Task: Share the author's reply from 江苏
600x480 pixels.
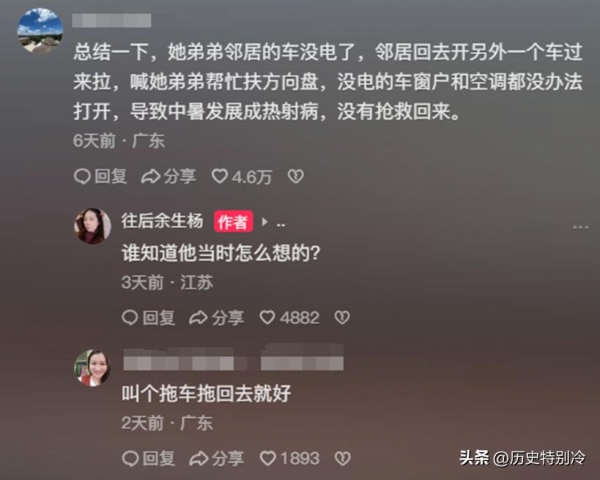Action: [x=216, y=318]
